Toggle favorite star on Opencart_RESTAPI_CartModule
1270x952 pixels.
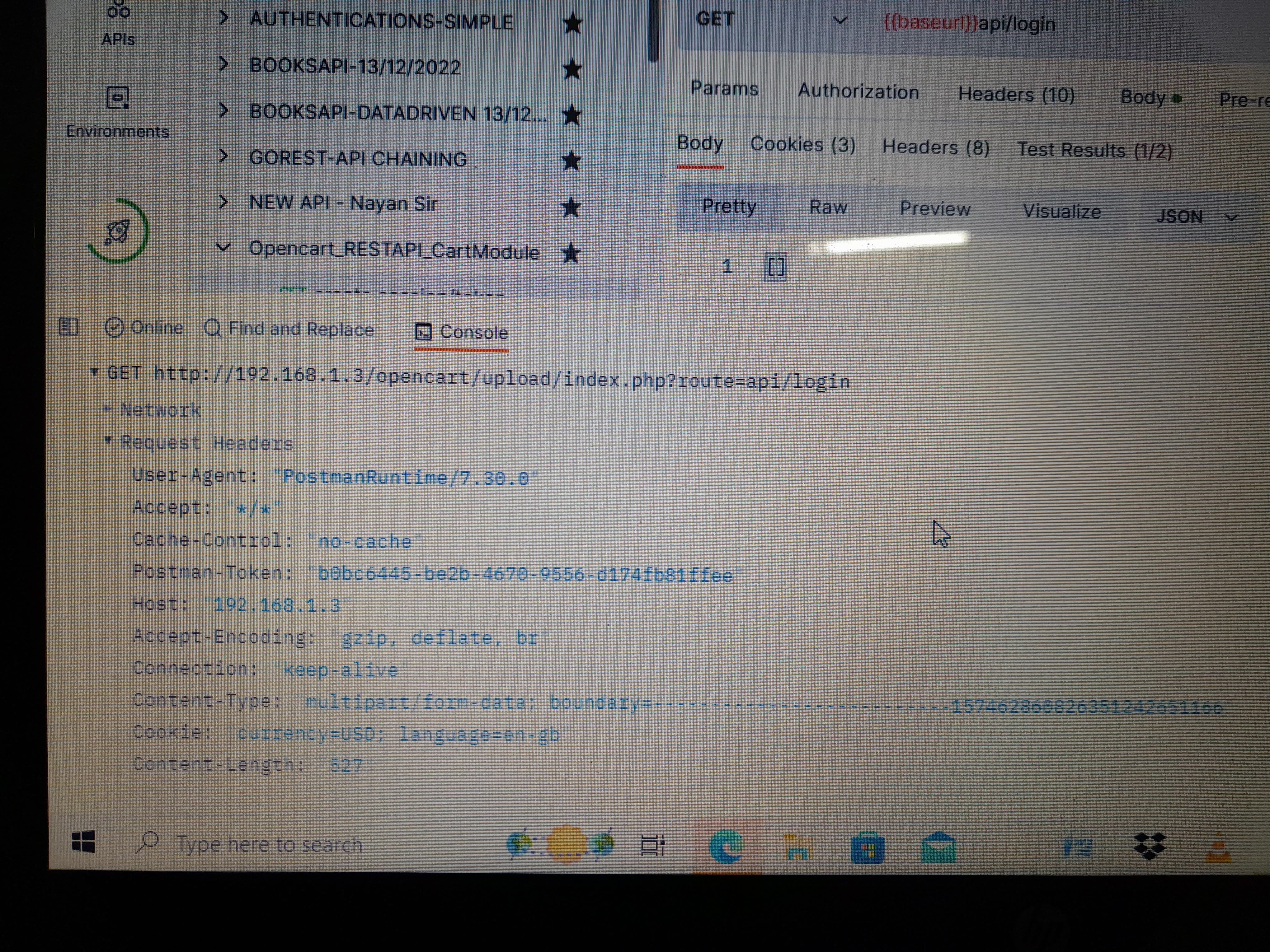(570, 253)
